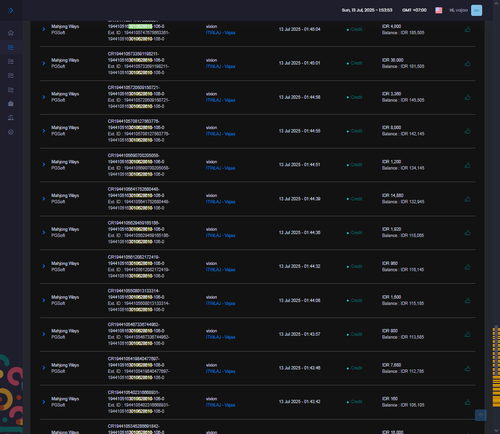Expand the row dated 01:45:04
500x434 pixels.
pos(44,29)
